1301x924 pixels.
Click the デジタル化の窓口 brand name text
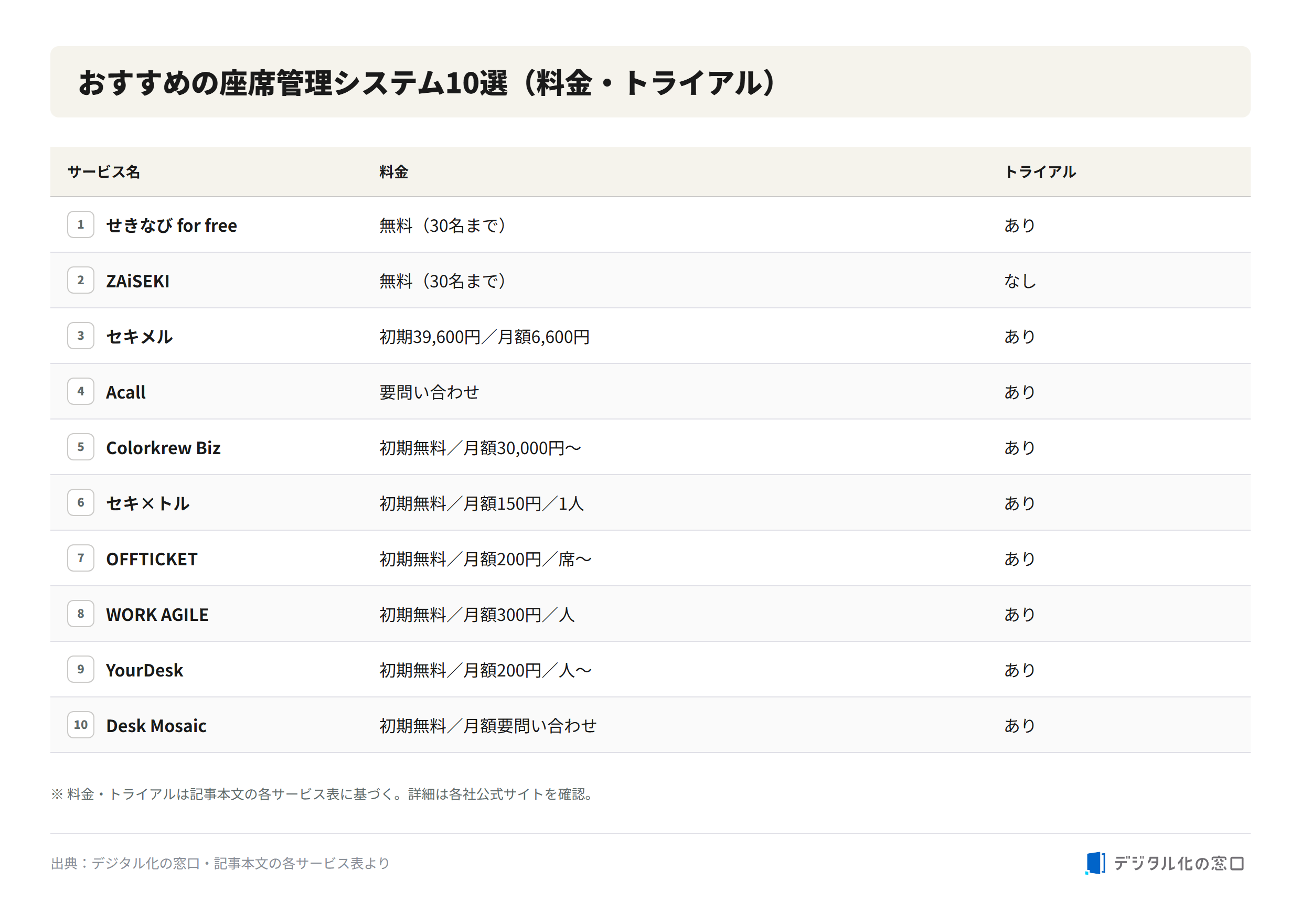click(1179, 864)
